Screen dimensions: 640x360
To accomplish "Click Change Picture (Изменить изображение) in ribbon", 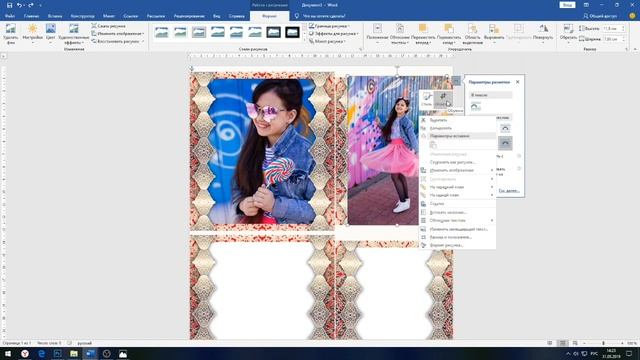I will point(118,33).
